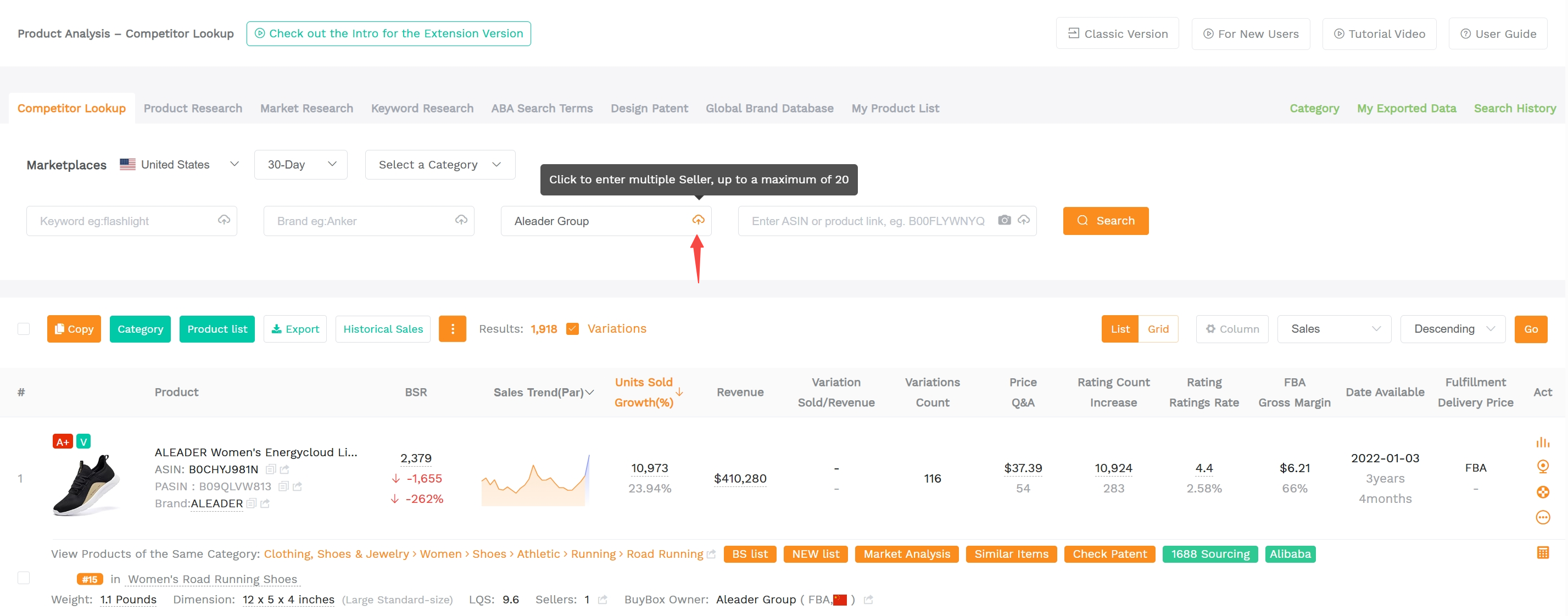Click the A+ badge on product 1
This screenshot has height=616, width=1568.
63,441
